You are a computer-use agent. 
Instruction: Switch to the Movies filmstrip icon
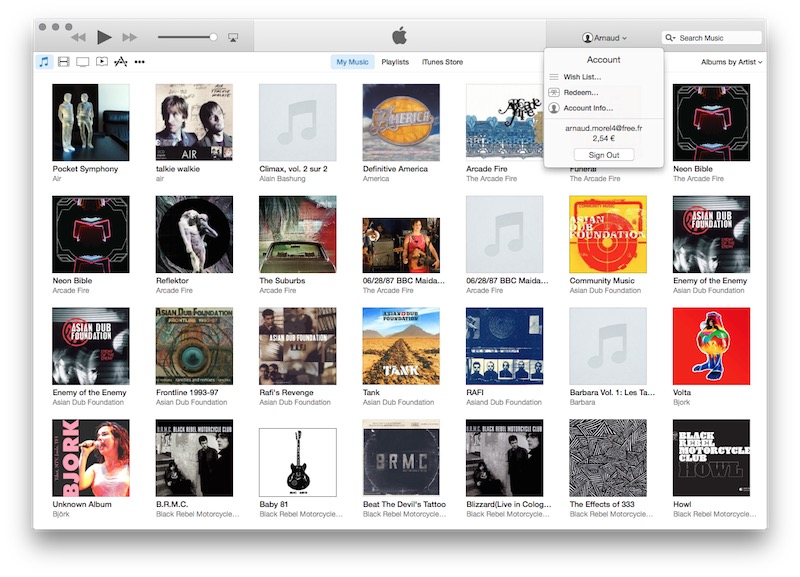(64, 62)
